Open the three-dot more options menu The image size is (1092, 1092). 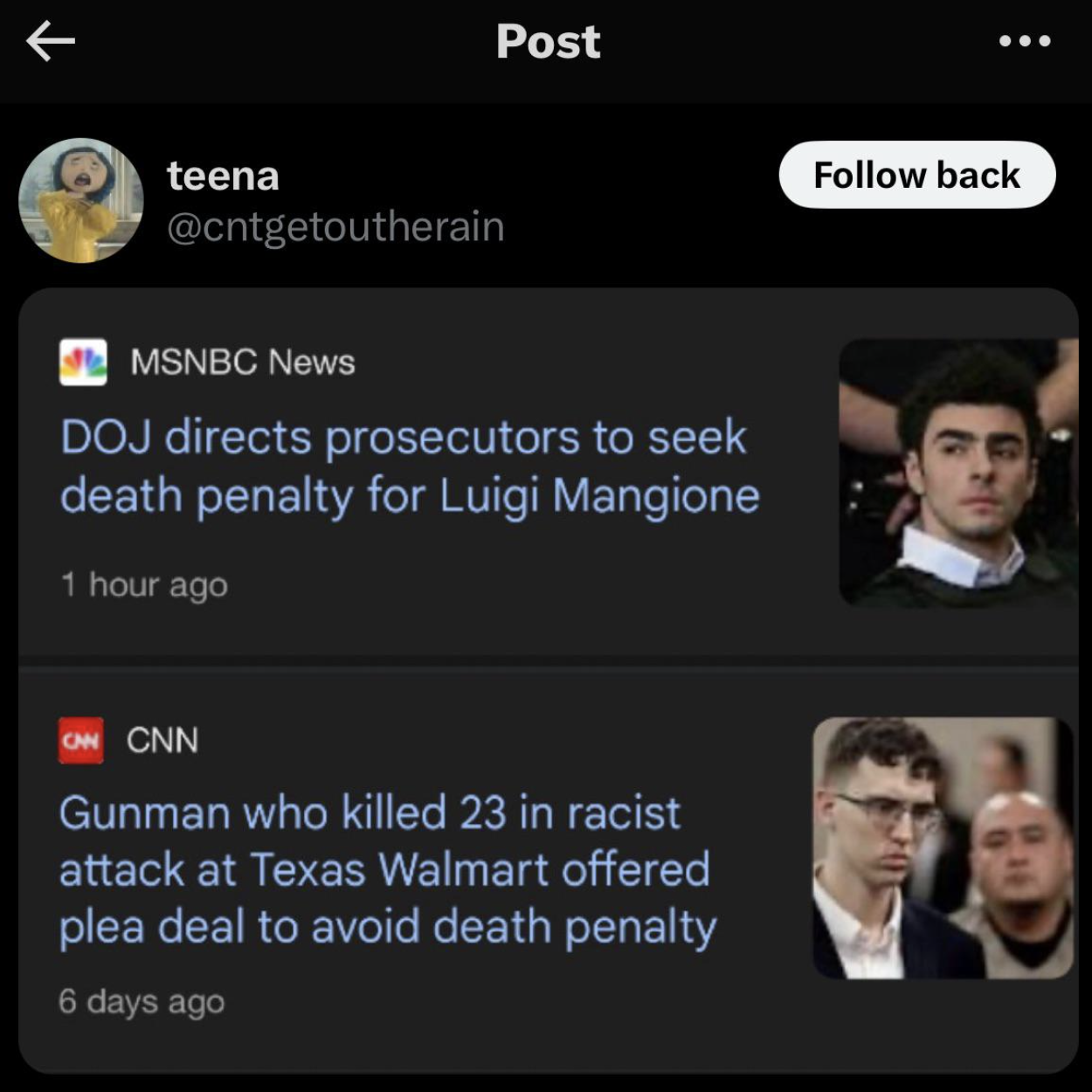[x=1025, y=41]
